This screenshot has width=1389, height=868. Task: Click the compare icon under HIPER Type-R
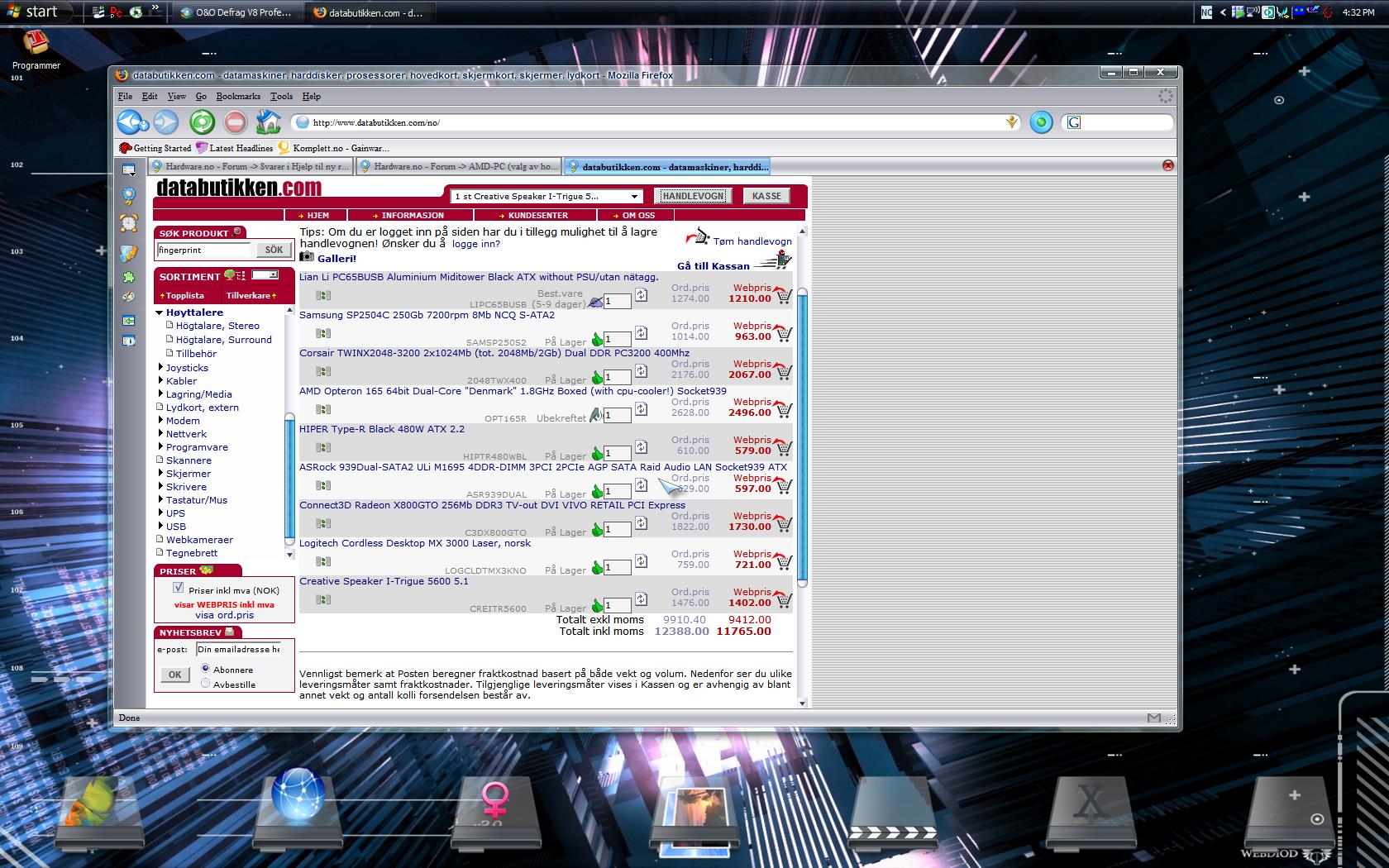pyautogui.click(x=323, y=447)
